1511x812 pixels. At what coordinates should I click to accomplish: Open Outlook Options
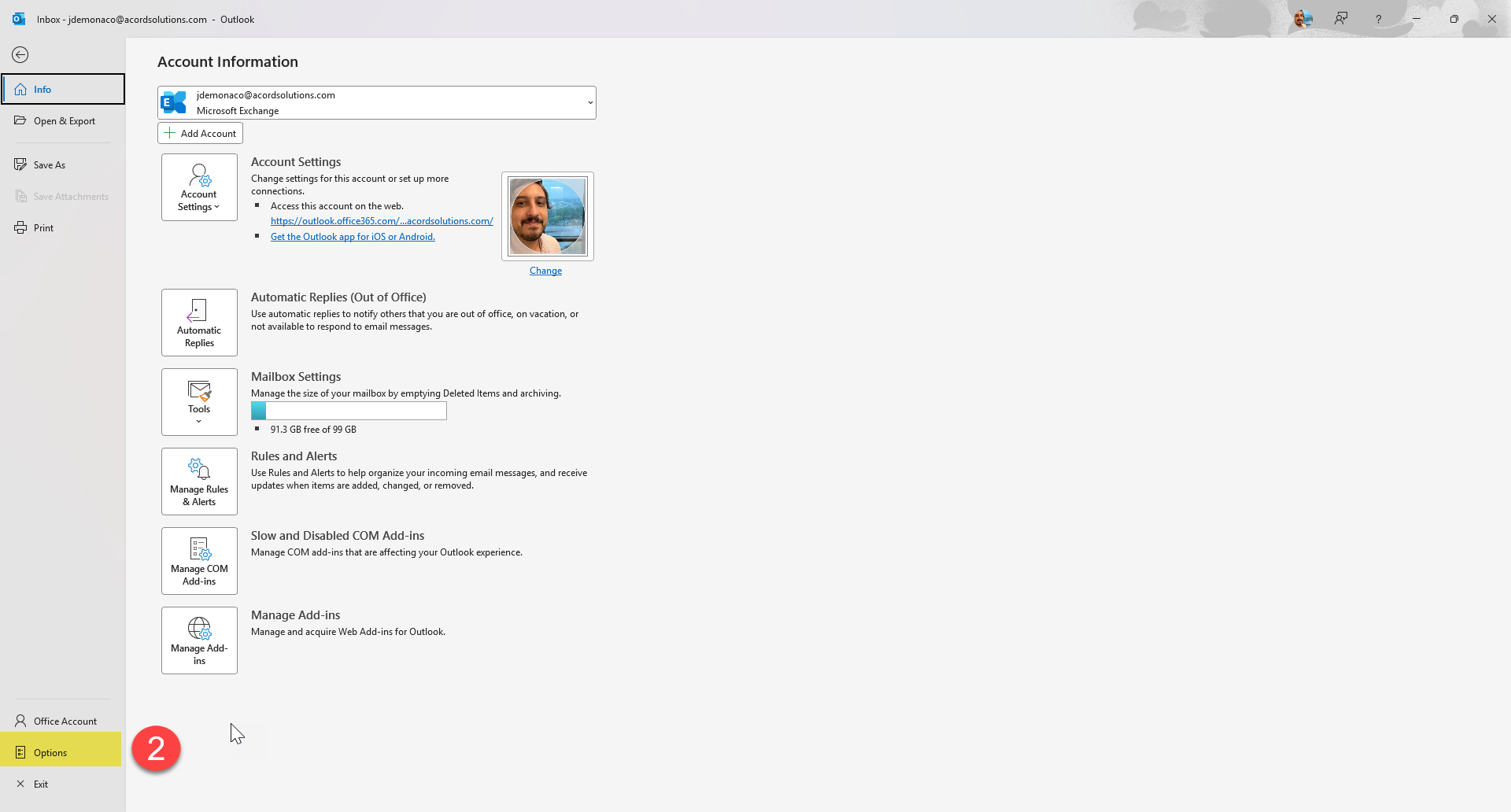pos(50,753)
